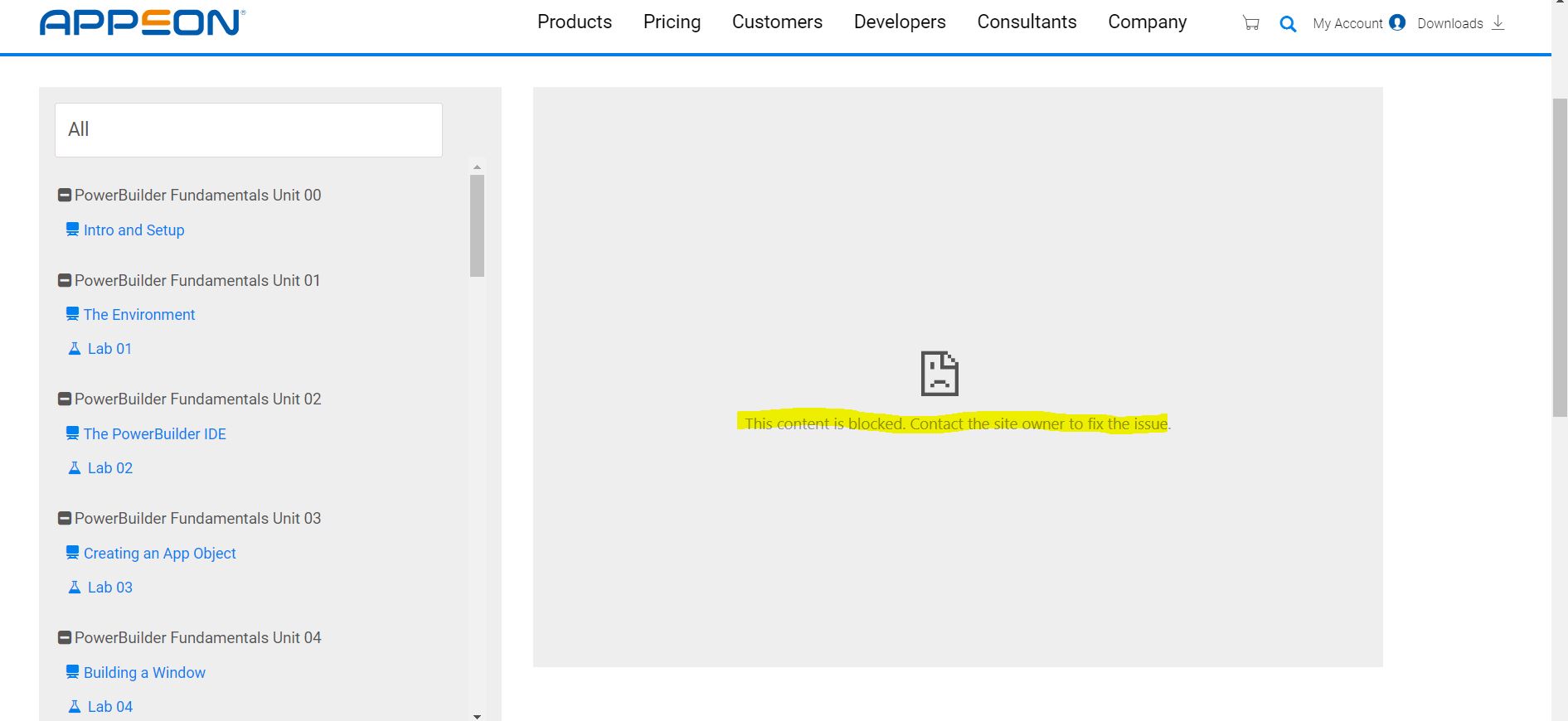The image size is (1568, 721).
Task: Click the My Account user icon
Action: pos(1397,23)
